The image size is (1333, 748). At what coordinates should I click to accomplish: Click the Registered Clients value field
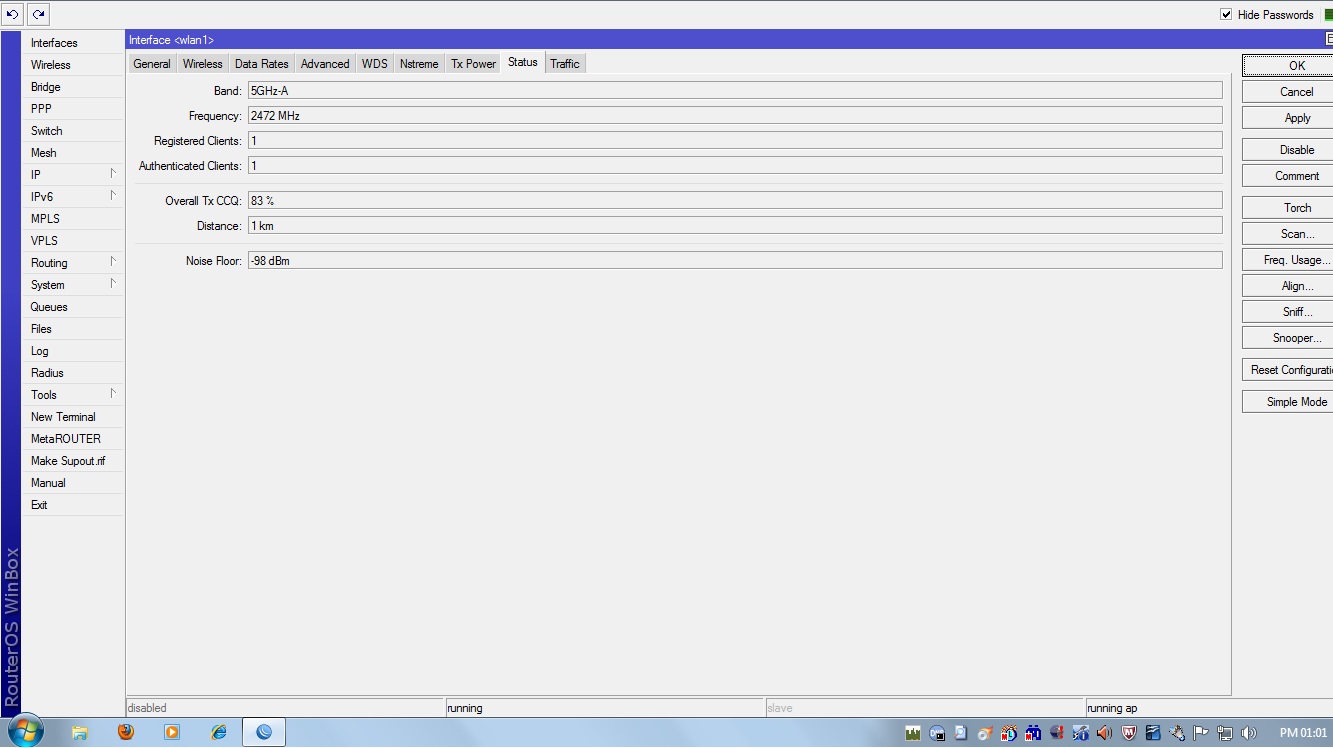tap(735, 141)
